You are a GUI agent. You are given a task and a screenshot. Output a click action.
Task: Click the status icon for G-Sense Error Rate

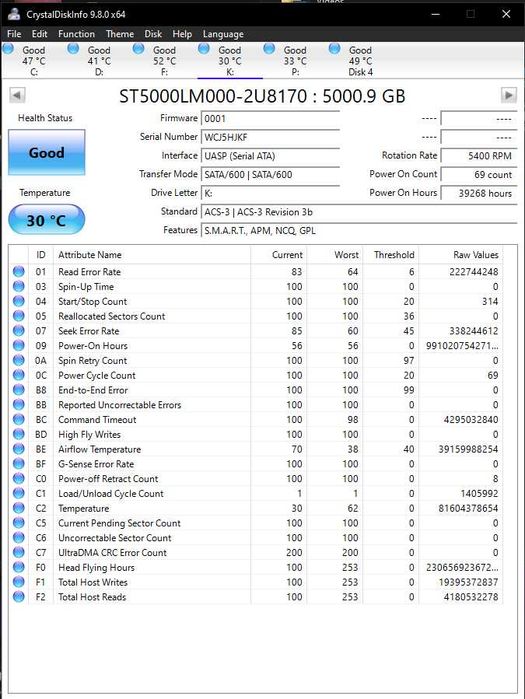[19, 464]
